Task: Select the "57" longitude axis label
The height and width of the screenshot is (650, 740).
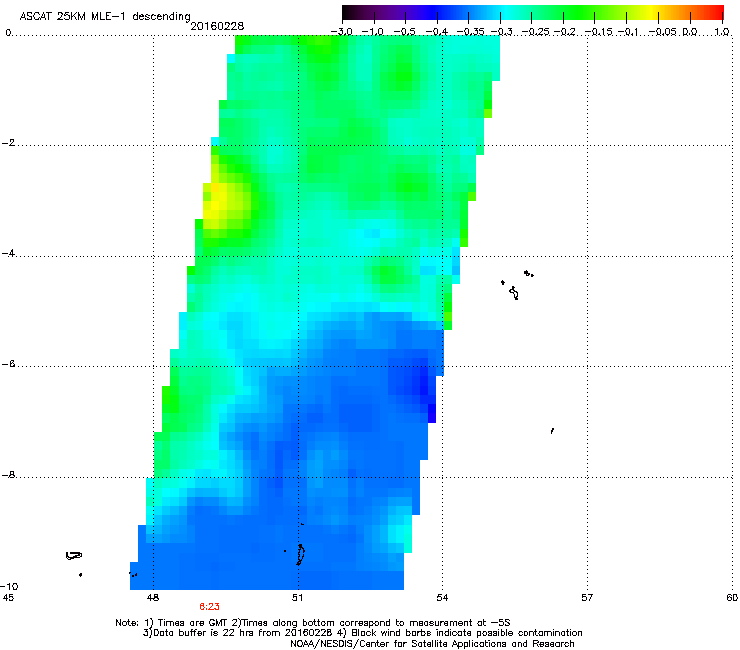Action: click(x=587, y=598)
